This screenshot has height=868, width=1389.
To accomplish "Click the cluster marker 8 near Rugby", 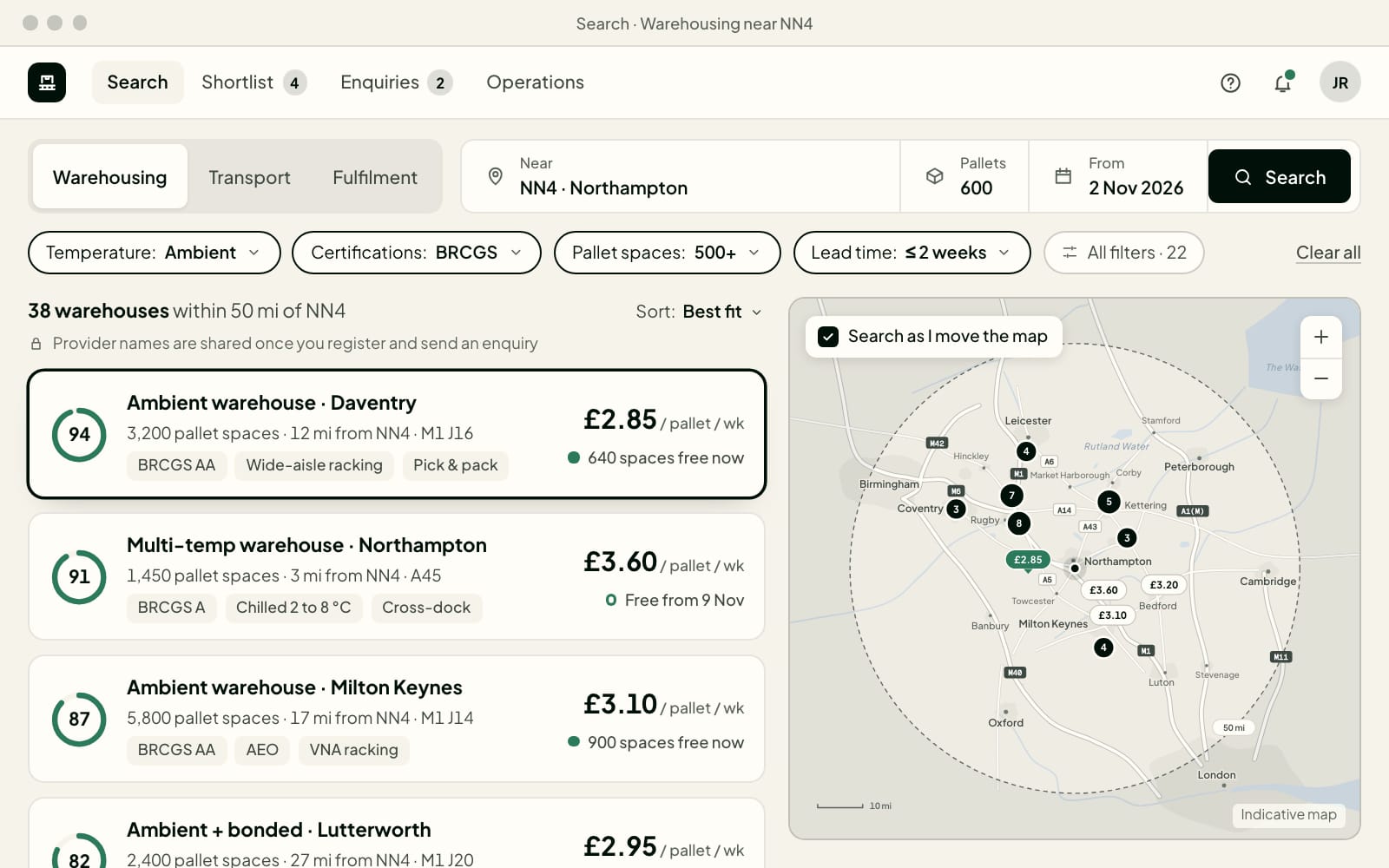I will coord(1019,523).
